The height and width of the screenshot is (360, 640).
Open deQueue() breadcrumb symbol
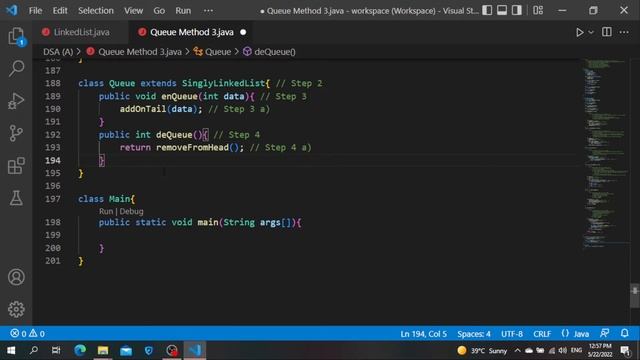click(275, 52)
